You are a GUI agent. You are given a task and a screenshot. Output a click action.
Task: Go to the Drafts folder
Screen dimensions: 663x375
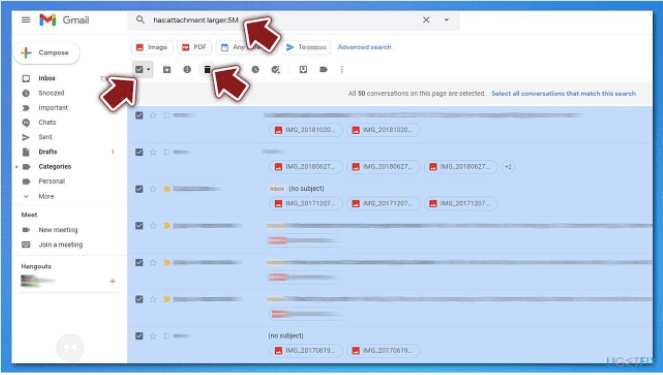point(47,152)
